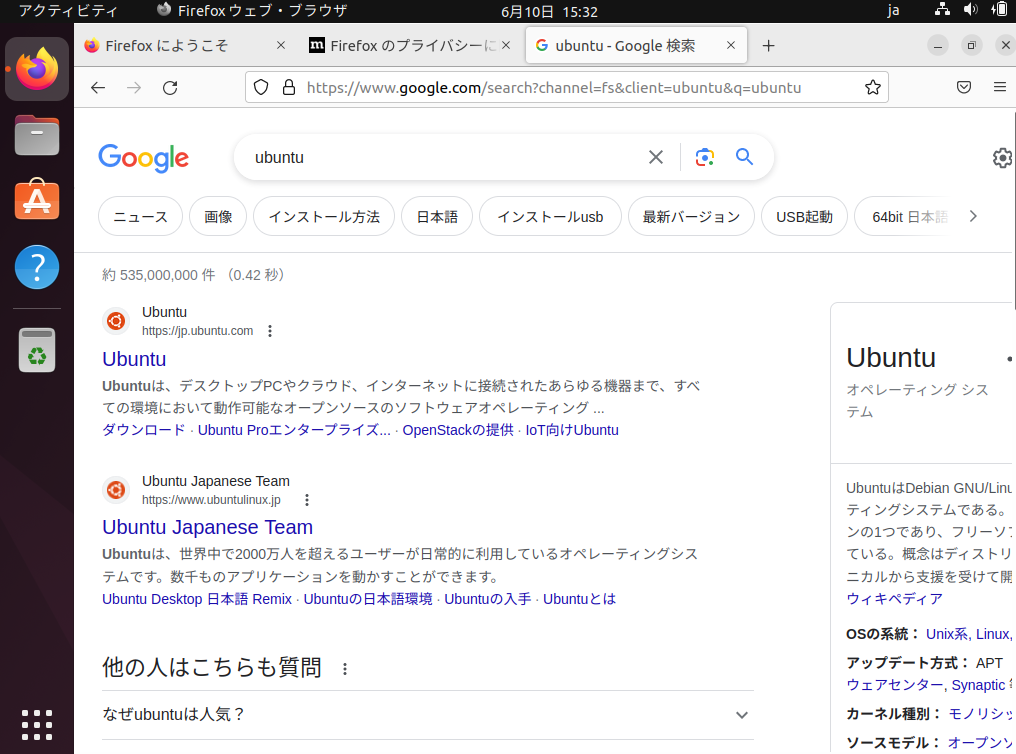1016x754 pixels.
Task: Click the Ubuntu Japanese Team result favicon
Action: coord(116,490)
